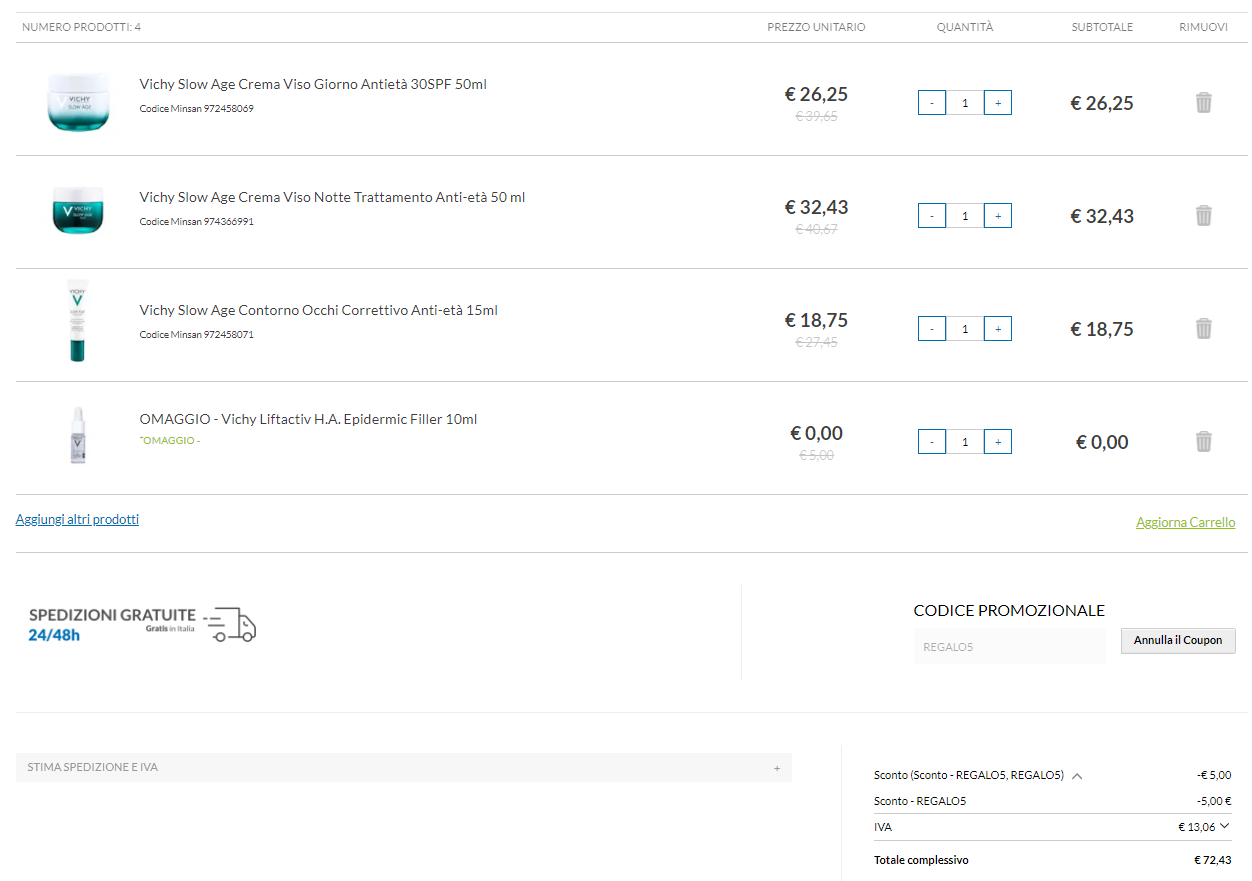This screenshot has height=881, width=1252.
Task: Click the promo code field with REGALO5
Action: coord(1009,647)
